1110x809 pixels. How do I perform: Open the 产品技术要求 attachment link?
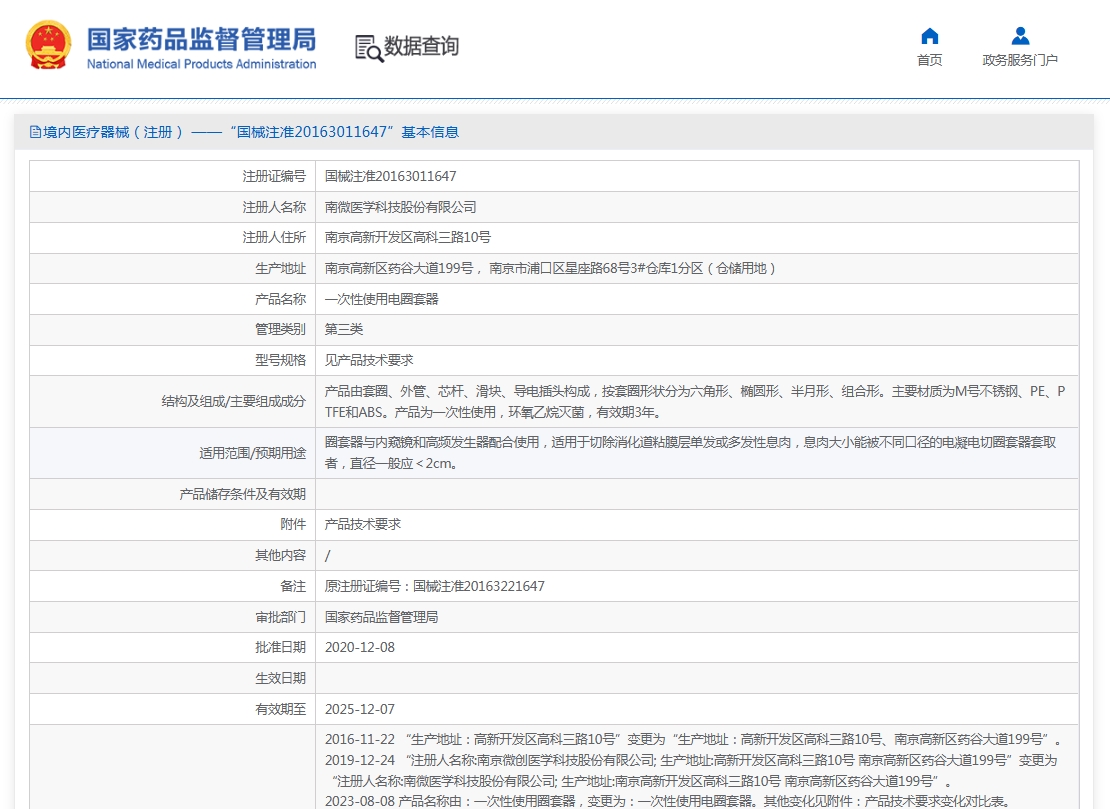tap(362, 524)
